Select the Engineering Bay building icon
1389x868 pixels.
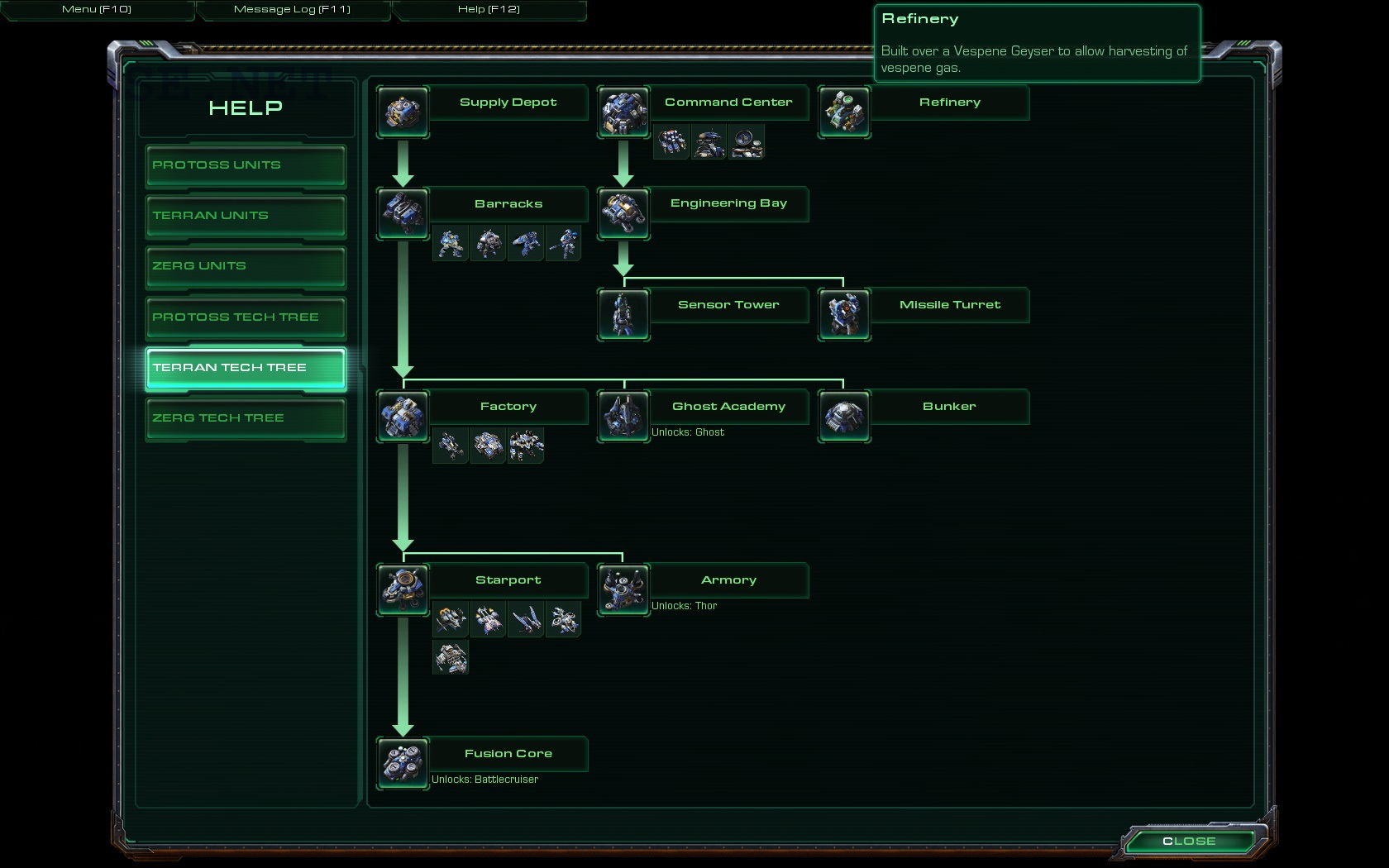[623, 213]
